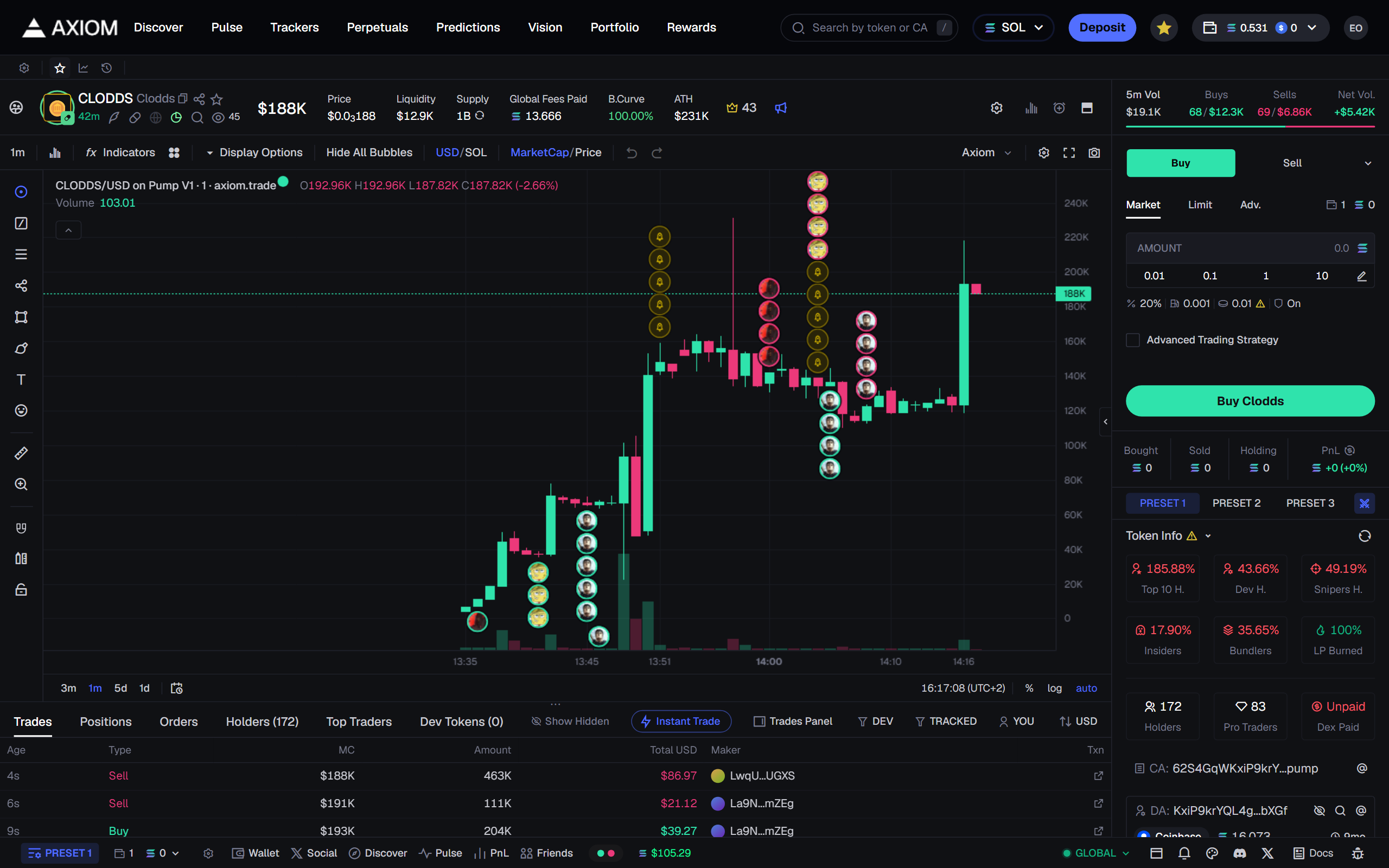Select the crosshair cursor tool
The height and width of the screenshot is (868, 1389).
point(21,192)
